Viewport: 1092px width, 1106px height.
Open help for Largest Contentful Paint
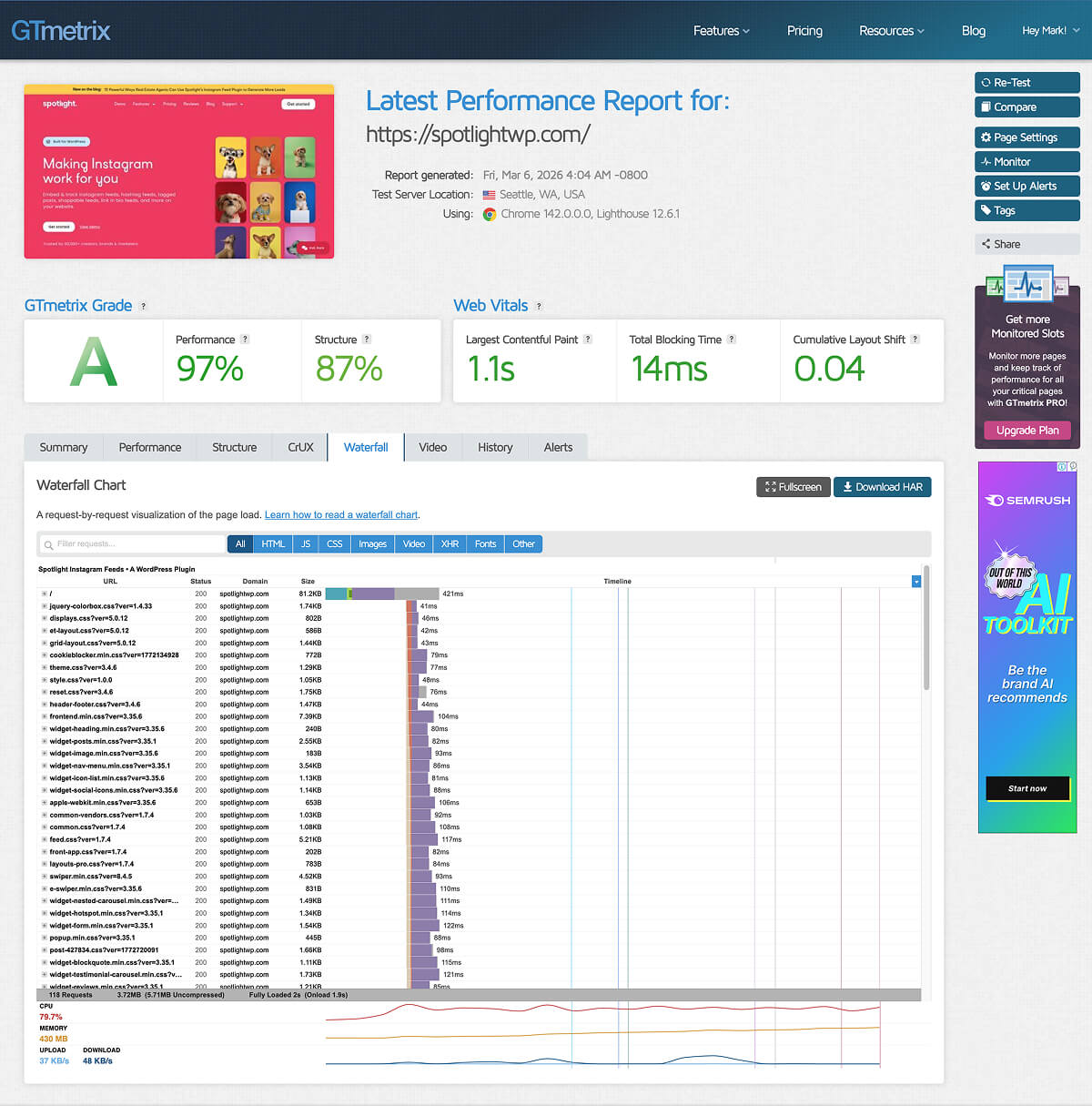tap(588, 340)
